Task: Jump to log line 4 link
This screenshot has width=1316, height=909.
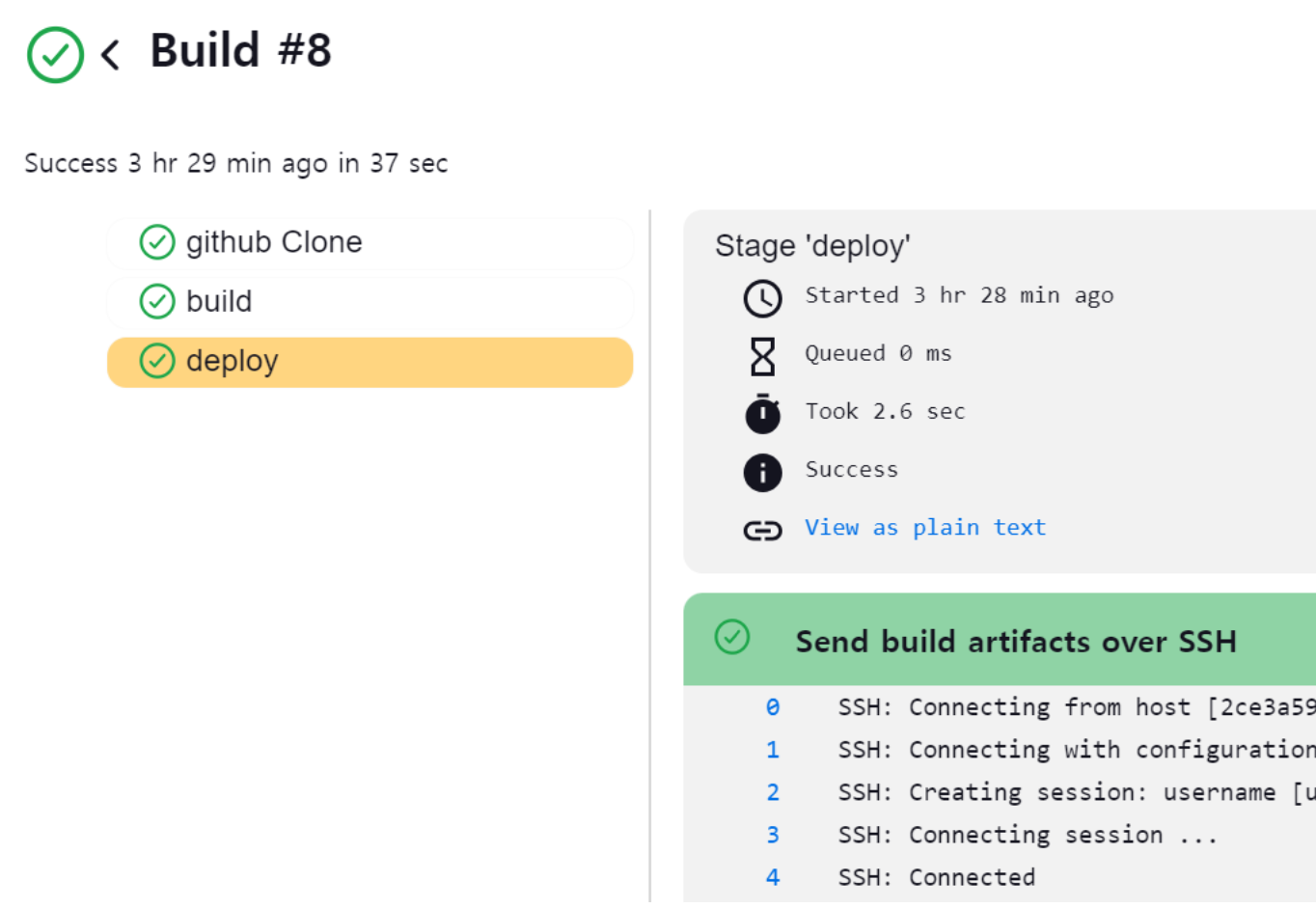Action: point(772,877)
